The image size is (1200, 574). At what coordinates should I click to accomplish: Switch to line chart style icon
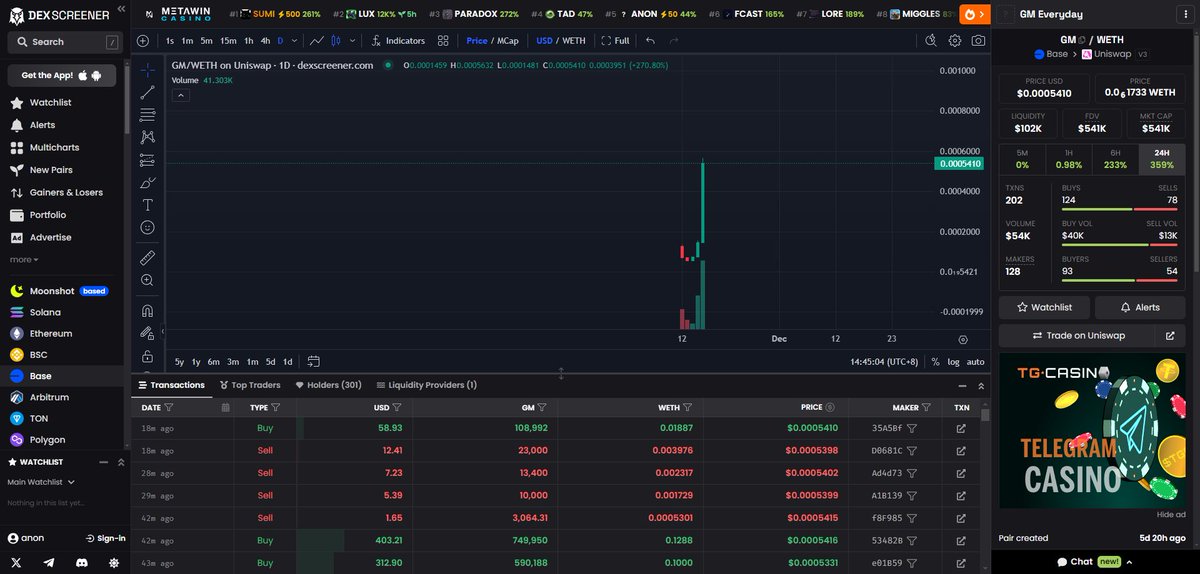coord(317,41)
